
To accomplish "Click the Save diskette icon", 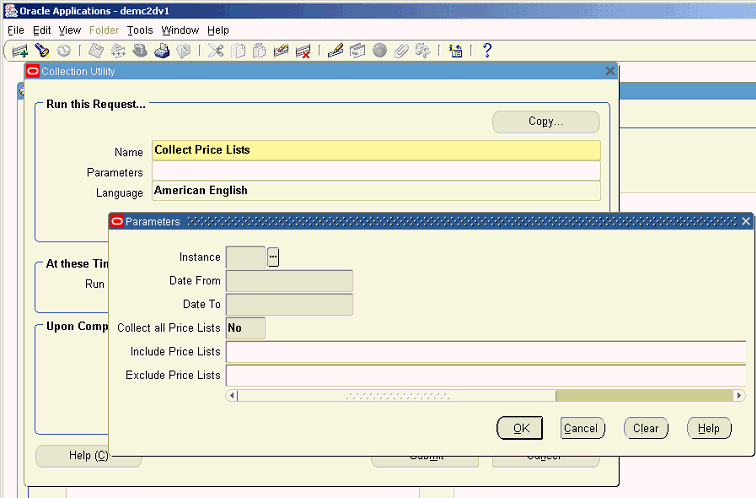I will tap(96, 51).
